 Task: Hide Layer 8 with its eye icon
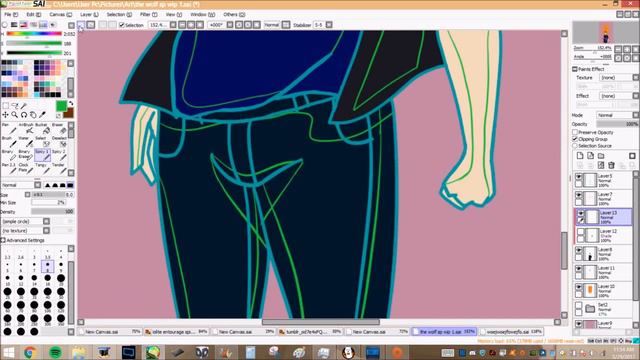click(x=579, y=250)
